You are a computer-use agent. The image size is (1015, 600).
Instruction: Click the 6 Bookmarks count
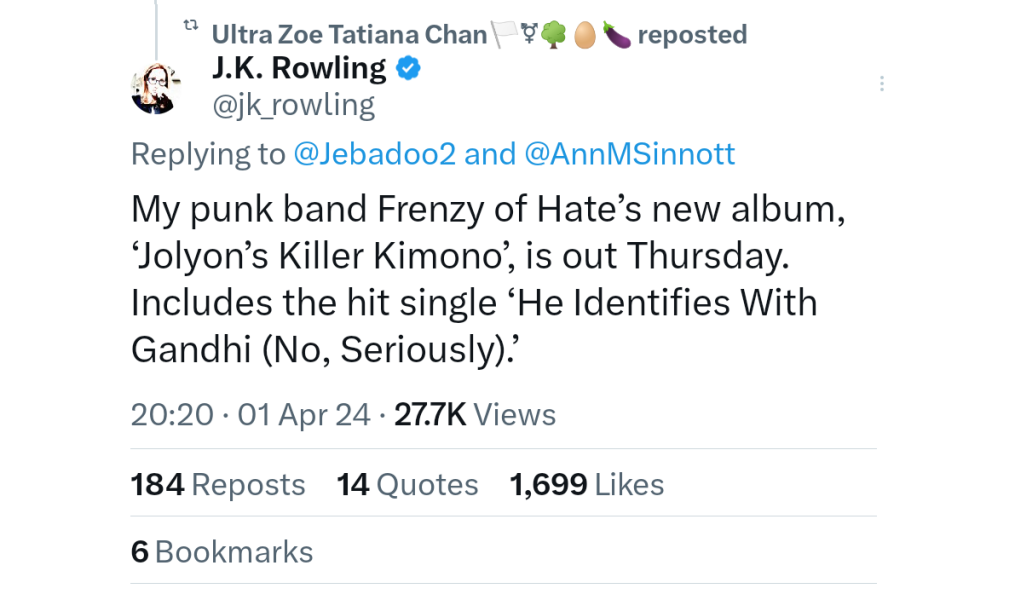pos(221,551)
